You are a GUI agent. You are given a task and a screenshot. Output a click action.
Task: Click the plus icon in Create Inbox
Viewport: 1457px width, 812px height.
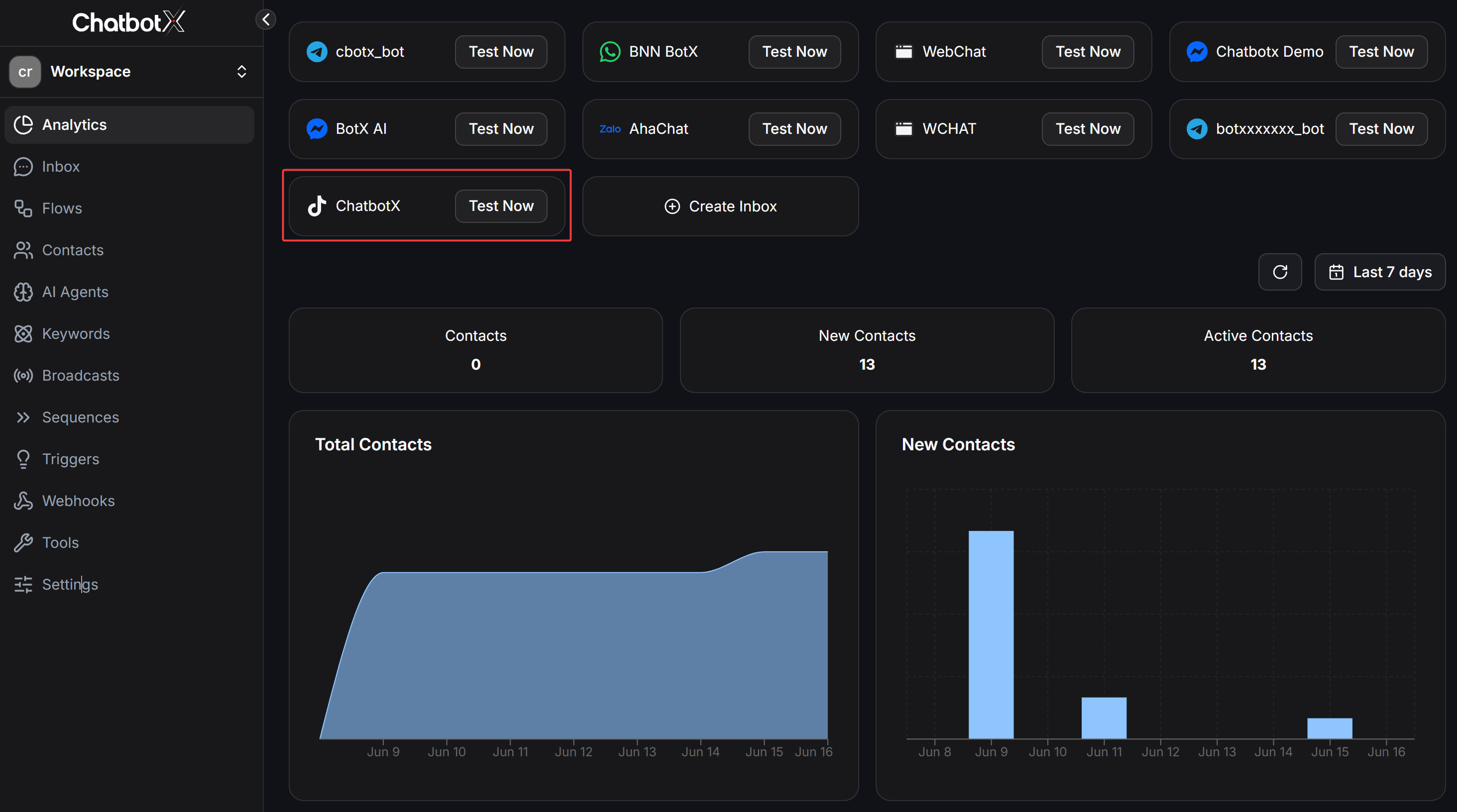tap(672, 206)
